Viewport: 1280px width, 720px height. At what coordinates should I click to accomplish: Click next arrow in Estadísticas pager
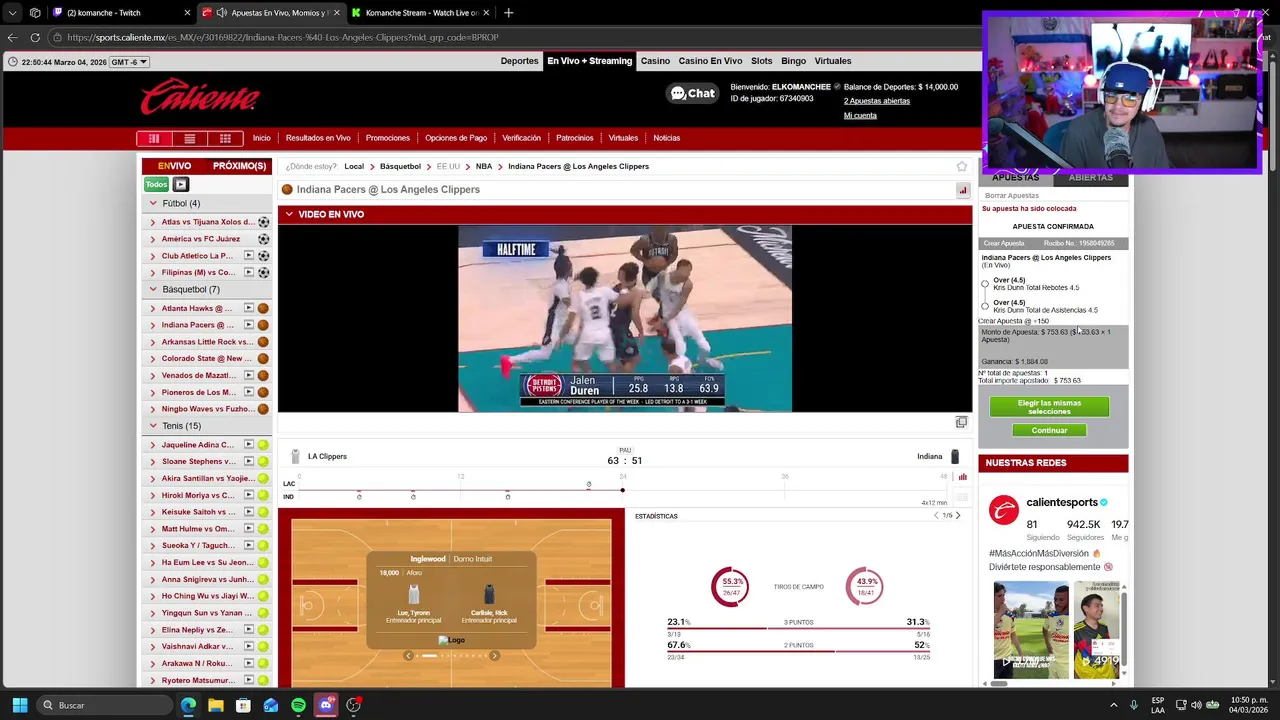[958, 516]
